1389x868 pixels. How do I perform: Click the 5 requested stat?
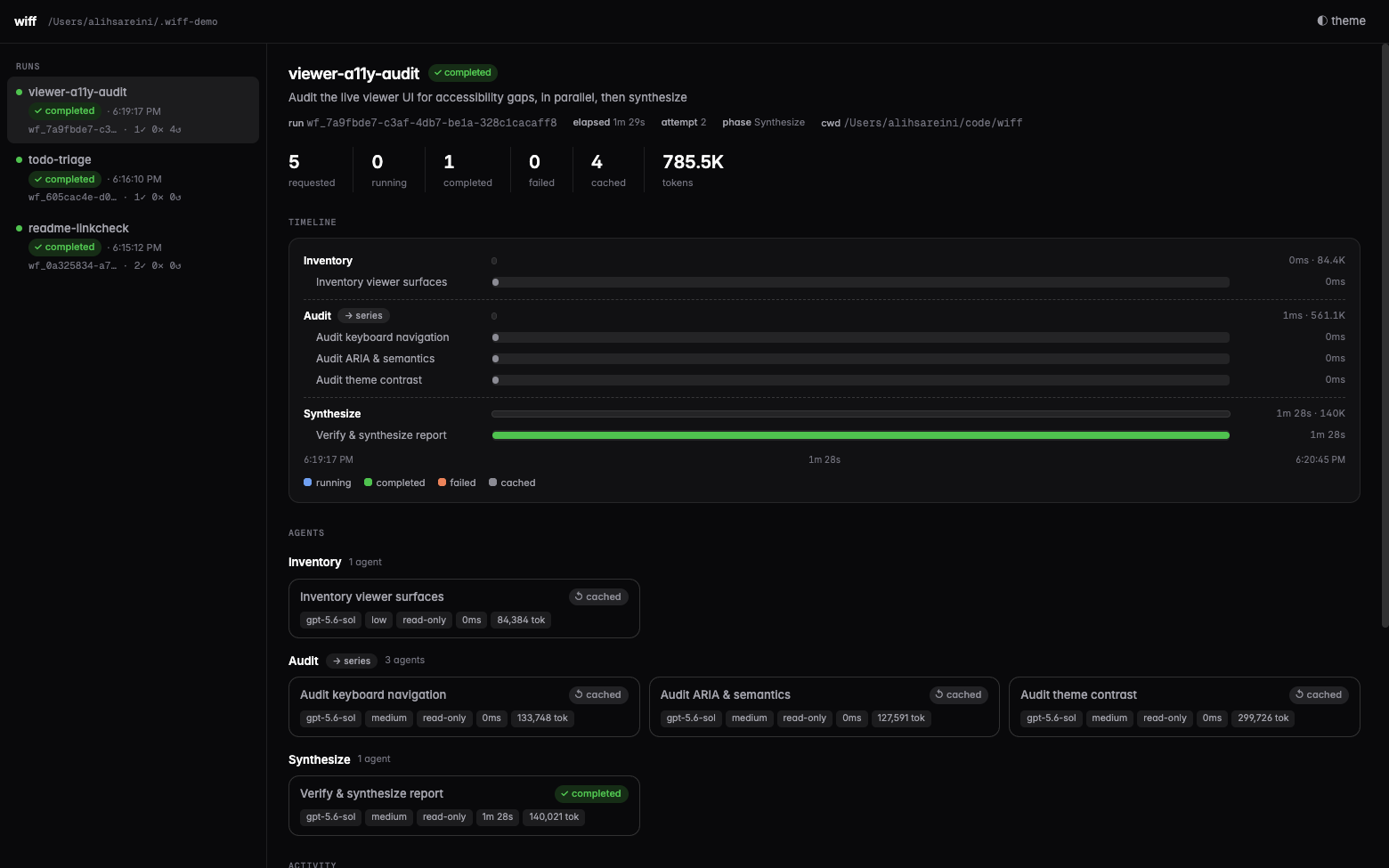coord(312,170)
